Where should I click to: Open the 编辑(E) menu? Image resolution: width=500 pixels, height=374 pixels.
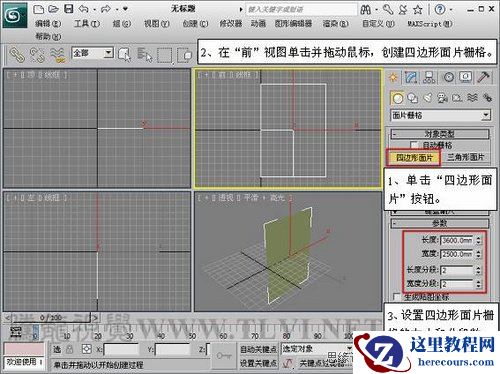(48, 24)
